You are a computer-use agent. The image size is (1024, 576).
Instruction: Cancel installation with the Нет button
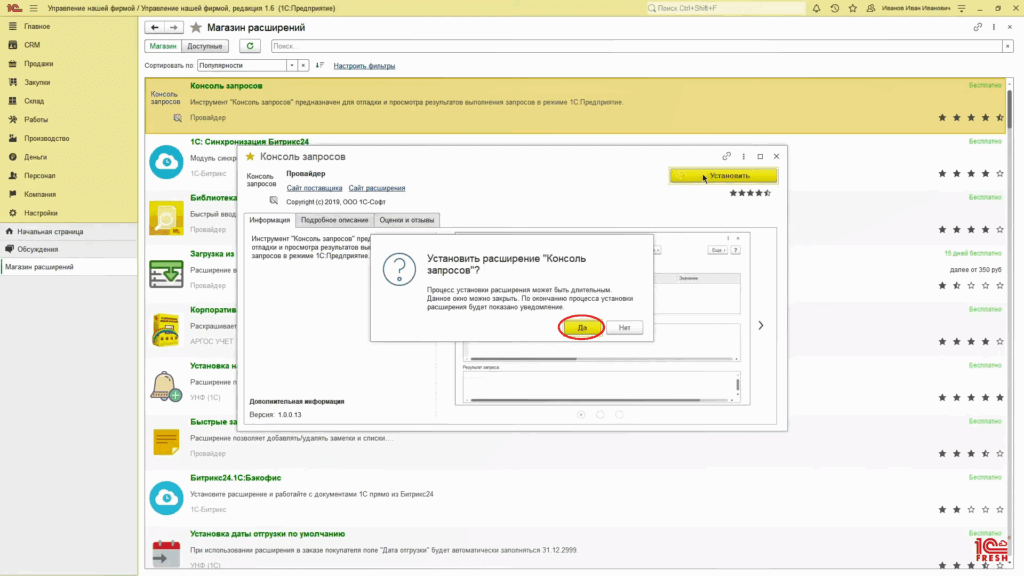point(624,327)
